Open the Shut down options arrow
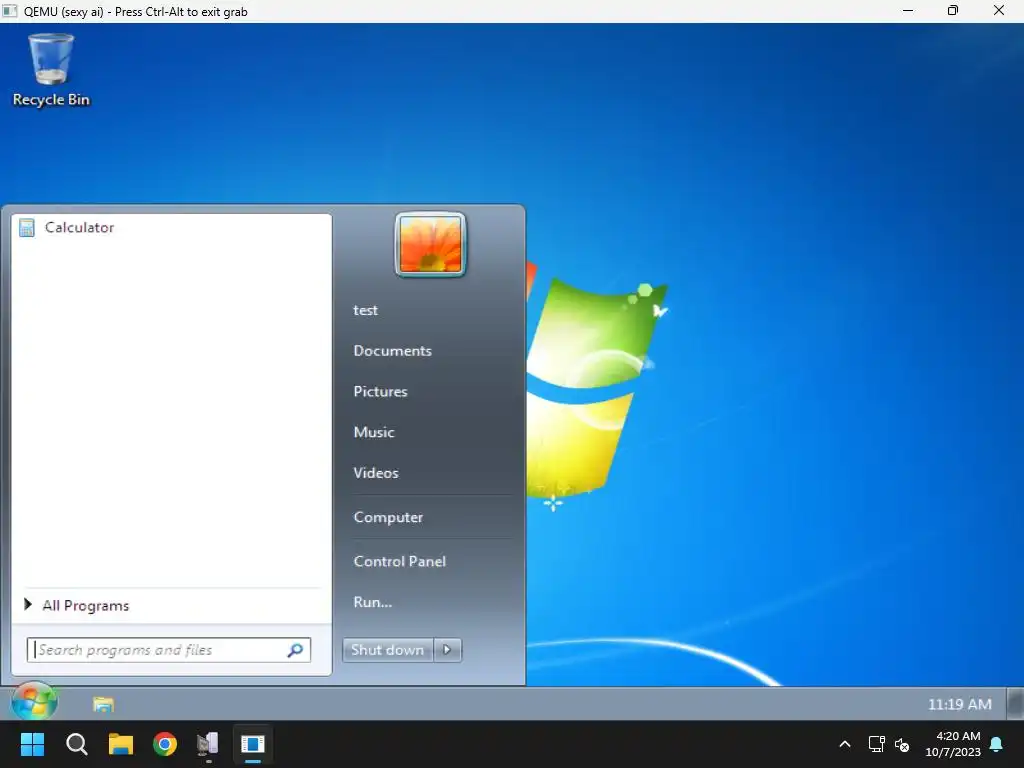Viewport: 1024px width, 768px height. point(447,650)
